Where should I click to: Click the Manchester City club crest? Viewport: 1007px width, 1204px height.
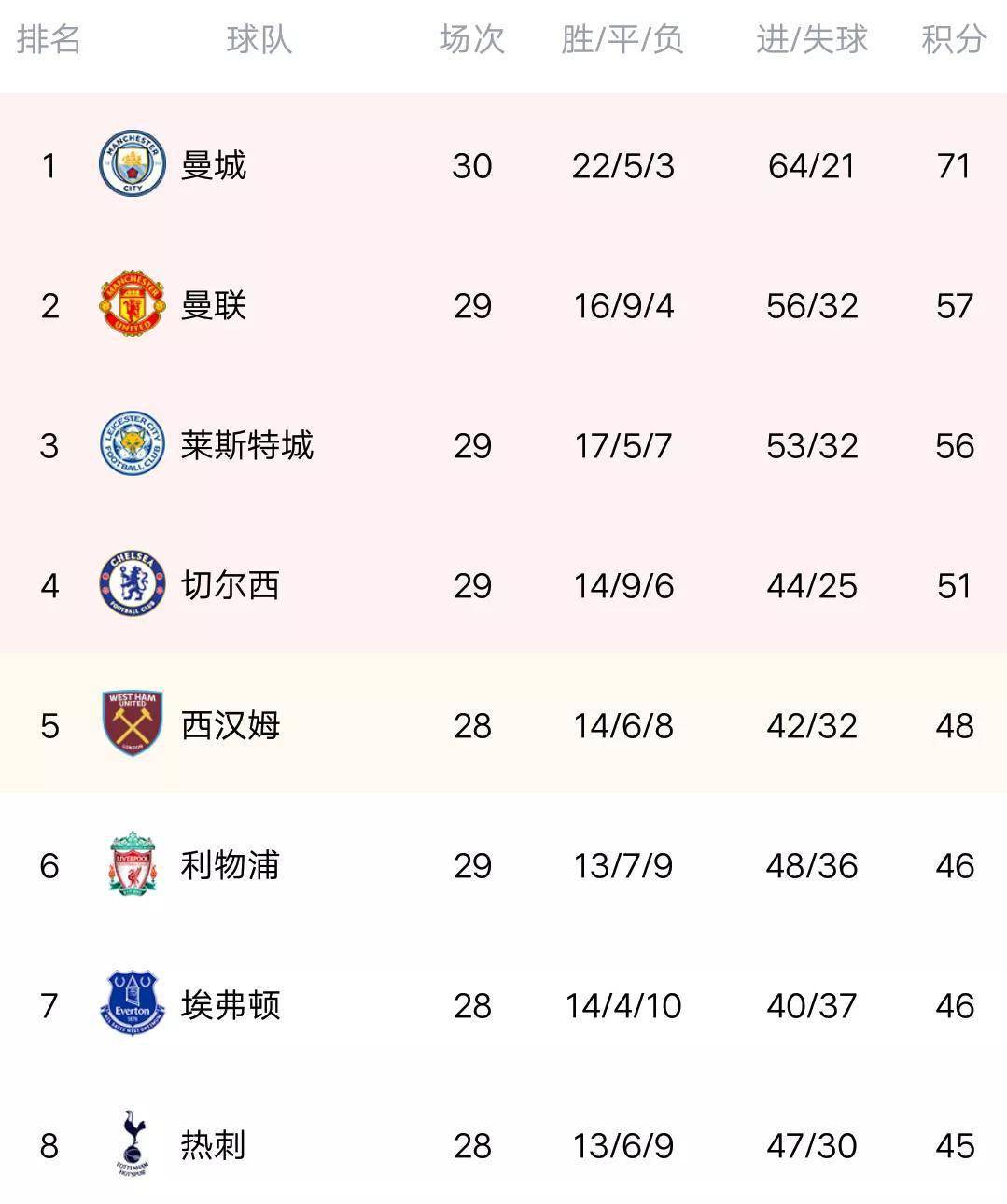tap(133, 163)
